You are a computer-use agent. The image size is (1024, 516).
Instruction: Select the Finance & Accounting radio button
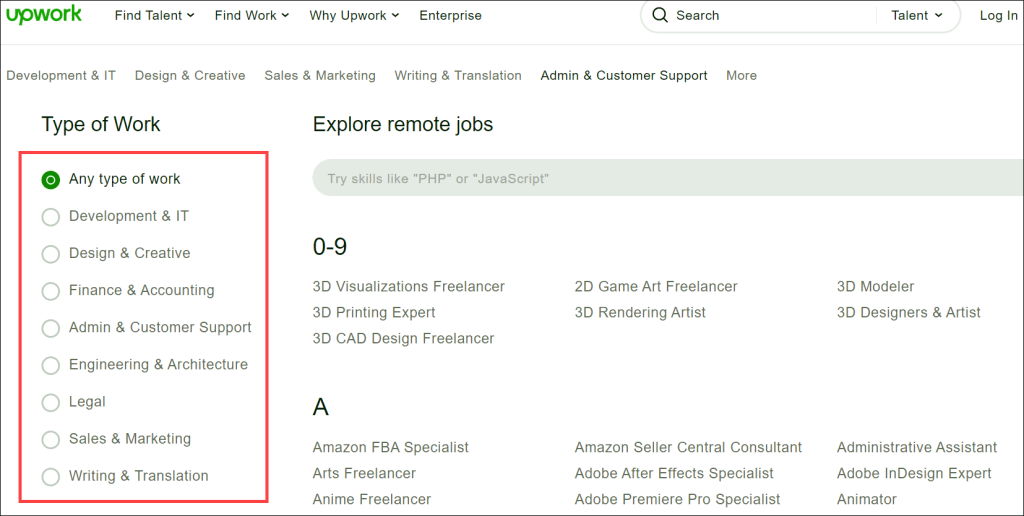[x=50, y=291]
